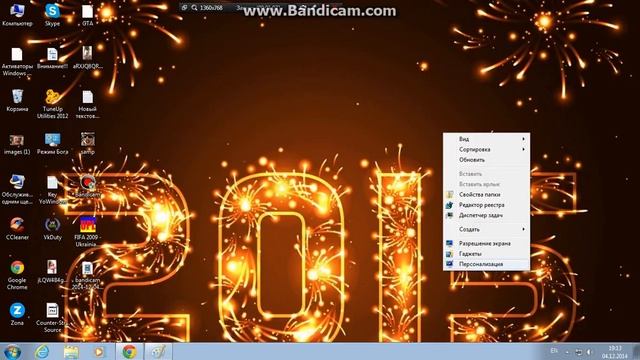Expand the Вид submenu
The width and height of the screenshot is (640, 360).
click(487, 139)
